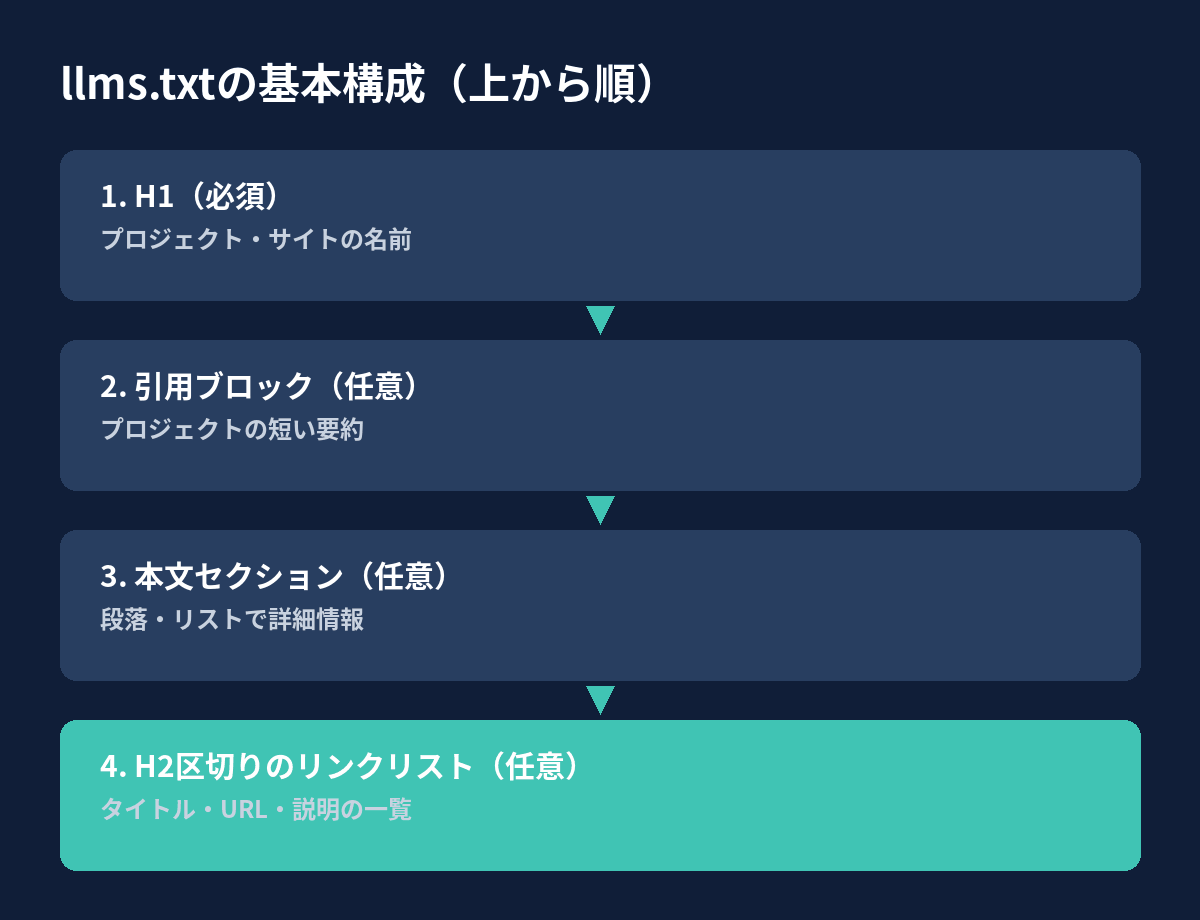The width and height of the screenshot is (1200, 920).
Task: Click the "（上から順）" part of the title
Action: [550, 86]
